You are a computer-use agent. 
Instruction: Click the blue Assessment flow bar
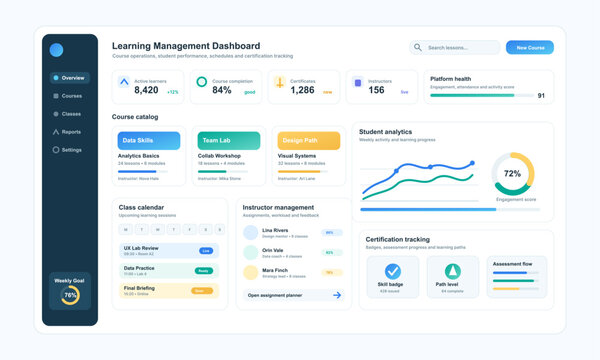516,273
